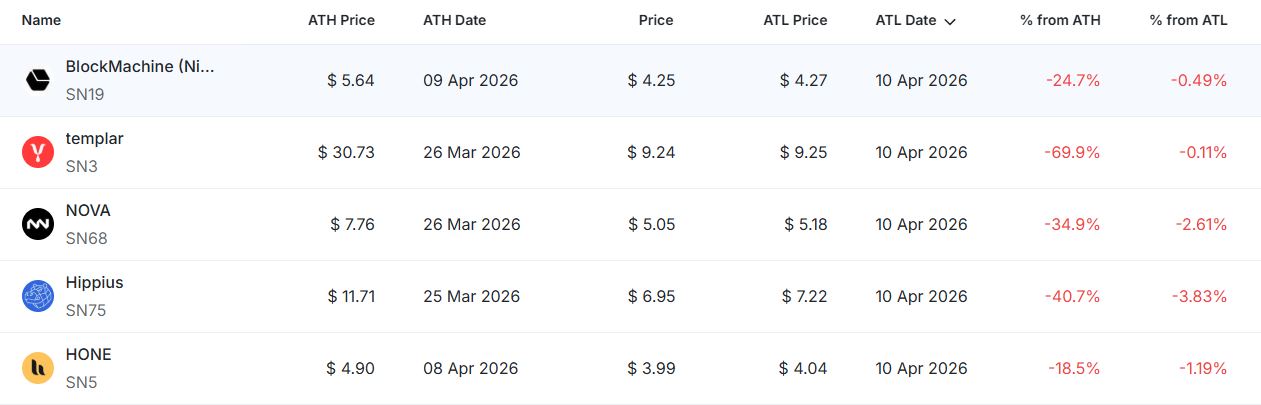Click the SN19 subnet identifier
This screenshot has width=1261, height=405.
[x=85, y=95]
